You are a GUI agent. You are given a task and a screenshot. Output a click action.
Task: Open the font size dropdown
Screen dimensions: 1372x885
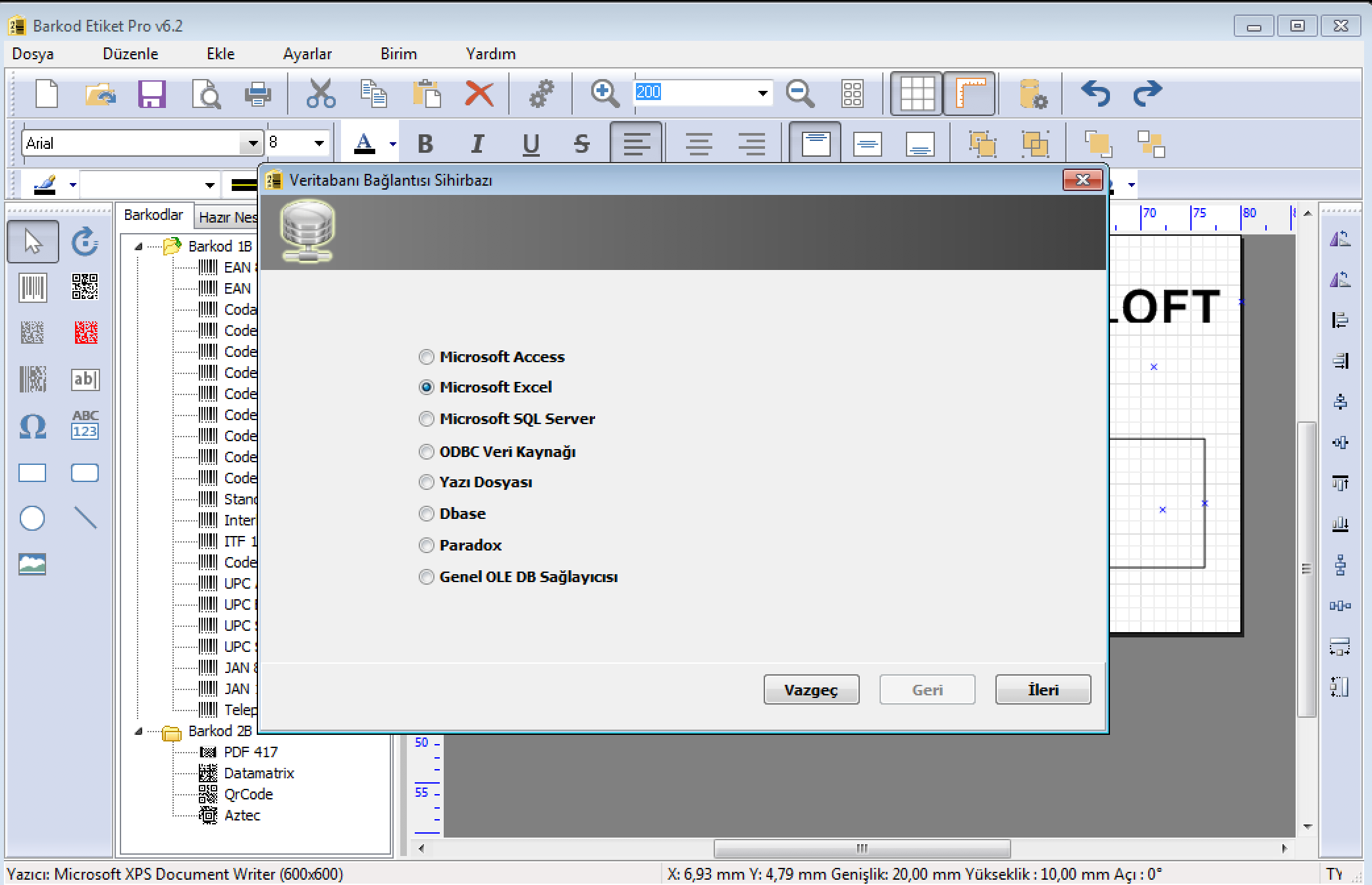click(319, 143)
